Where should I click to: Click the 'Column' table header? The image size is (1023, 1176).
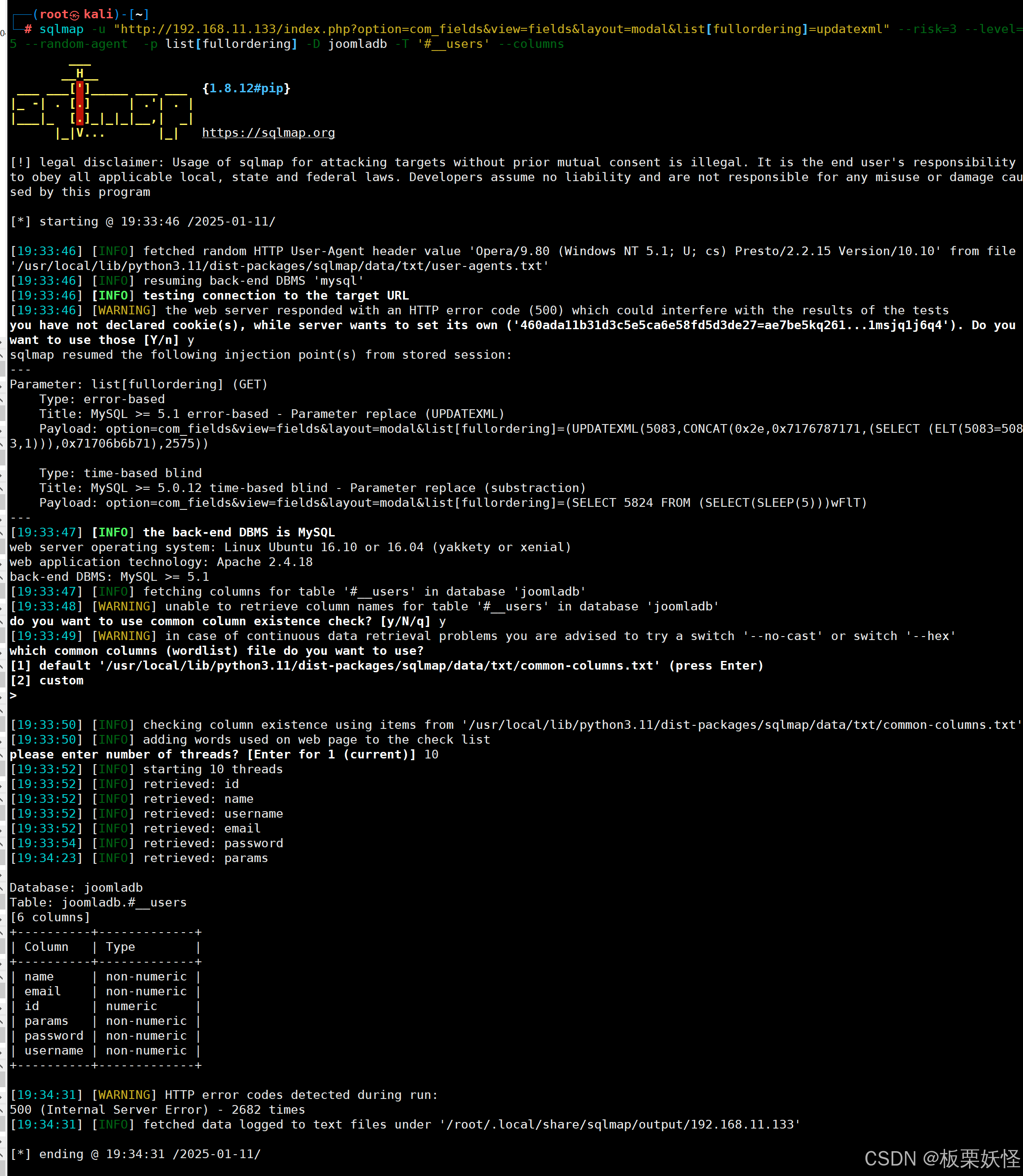[46, 947]
